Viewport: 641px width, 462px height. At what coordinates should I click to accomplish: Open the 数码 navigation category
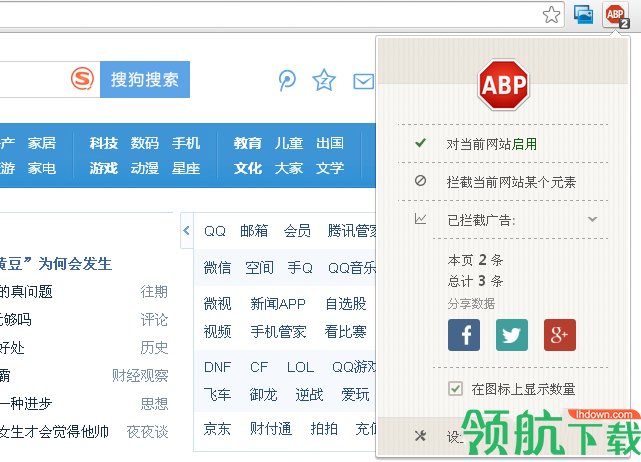click(x=145, y=143)
